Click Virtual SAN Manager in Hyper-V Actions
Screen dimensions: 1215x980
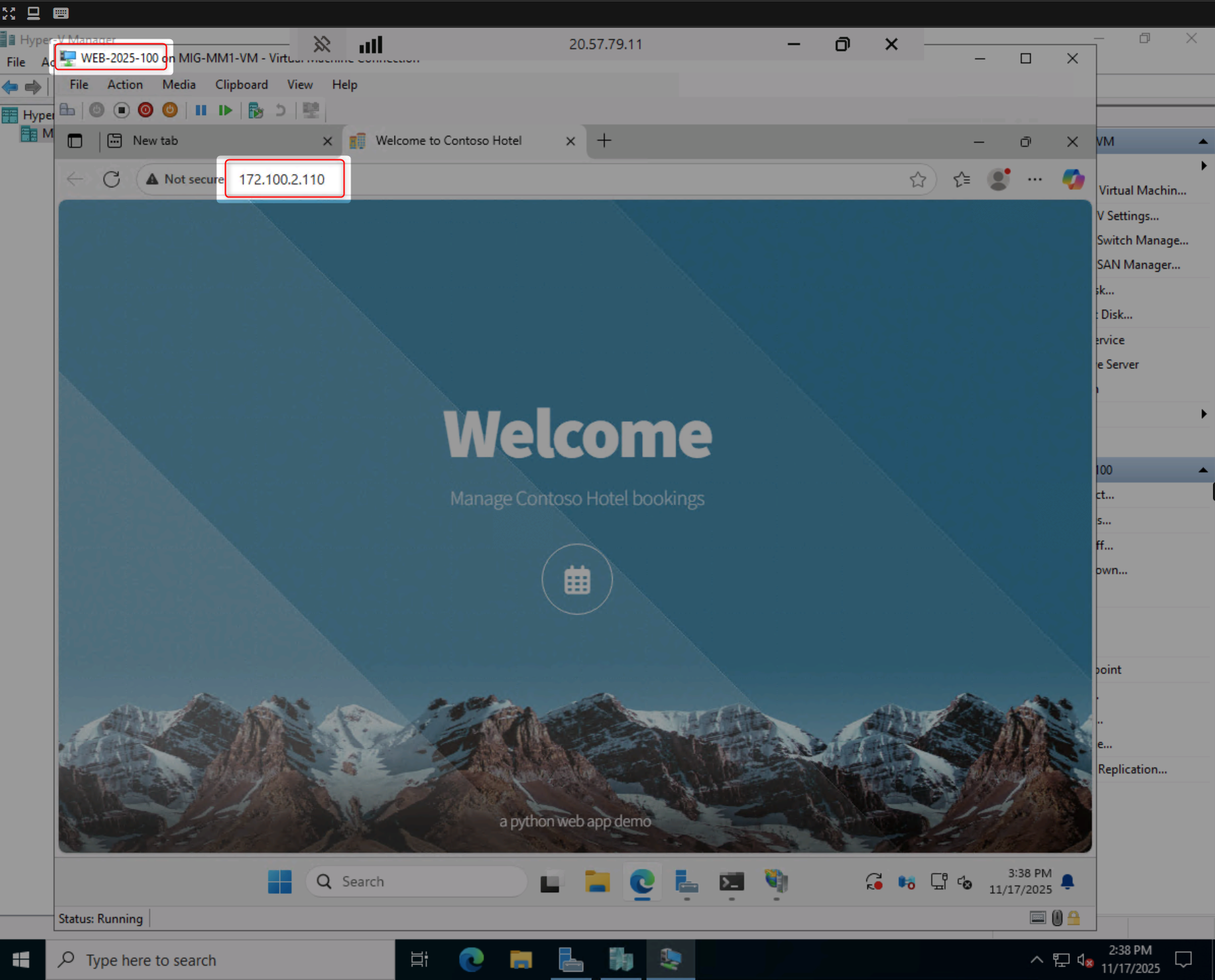point(1138,264)
